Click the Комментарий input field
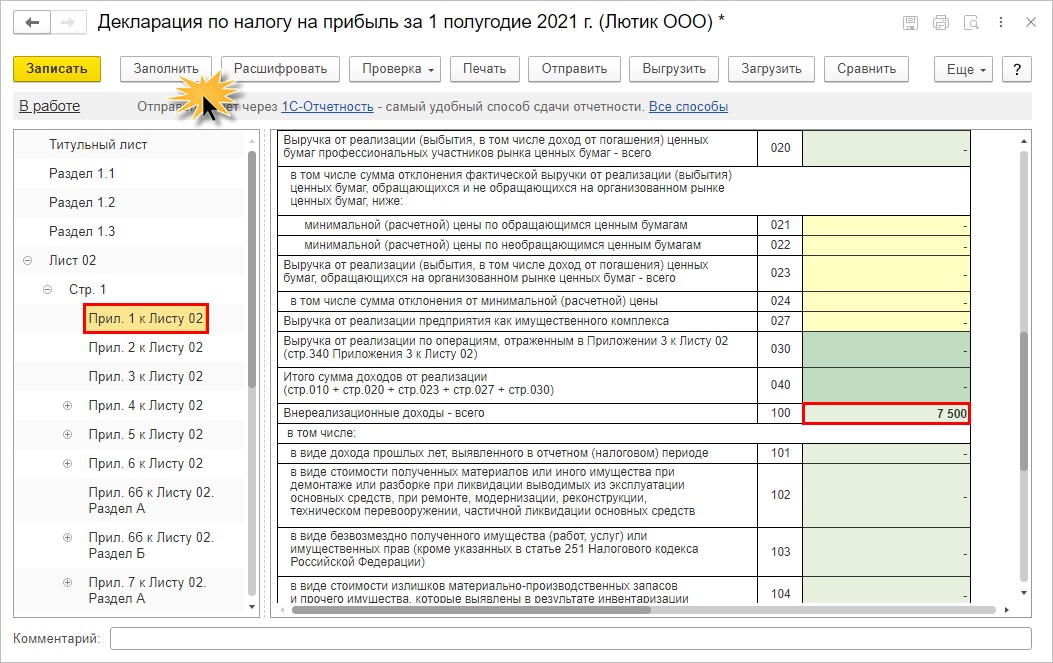Image resolution: width=1053 pixels, height=663 pixels. (x=571, y=639)
